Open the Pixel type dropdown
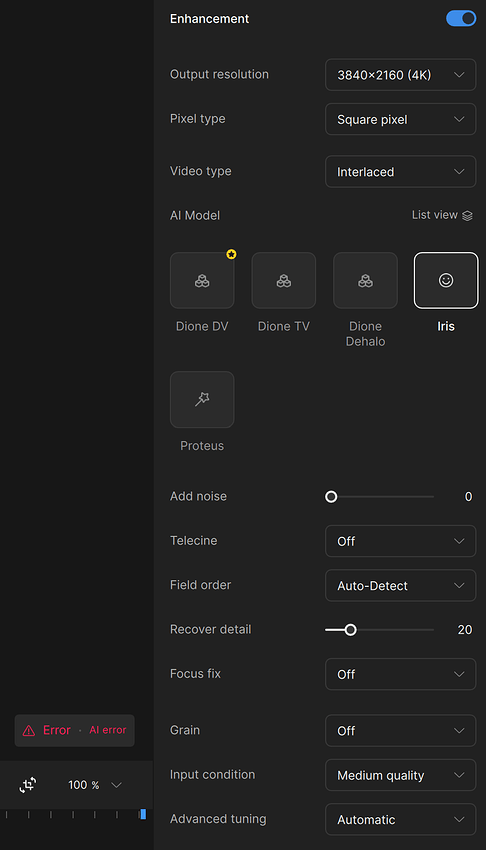Viewport: 486px width, 850px height. tap(400, 119)
